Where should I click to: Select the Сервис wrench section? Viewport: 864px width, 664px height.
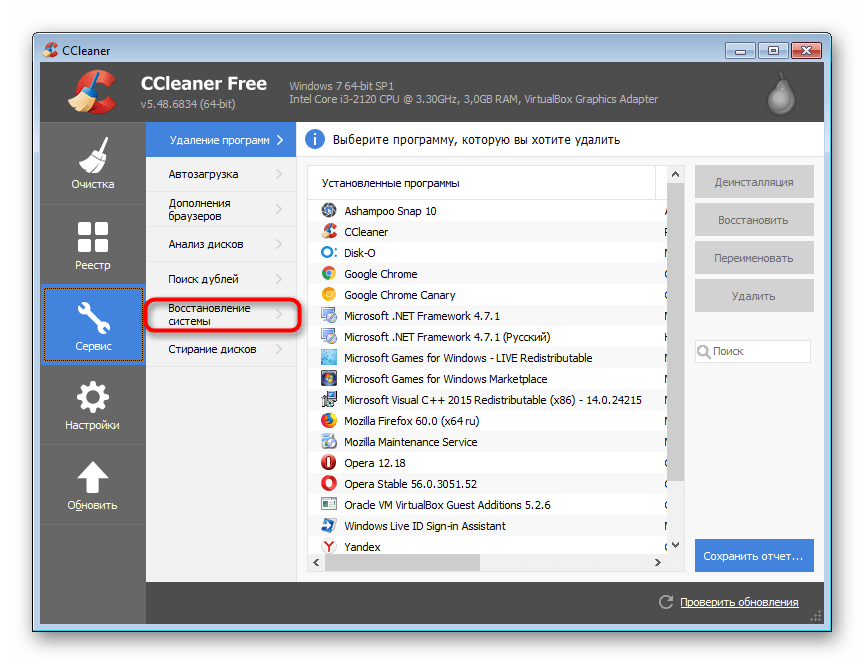tap(93, 325)
